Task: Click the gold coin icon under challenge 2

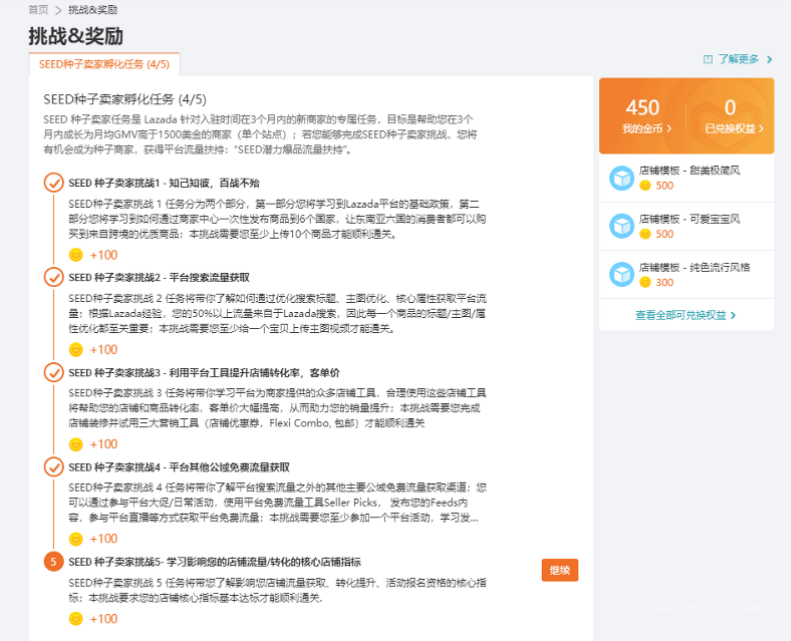Action: pos(76,349)
